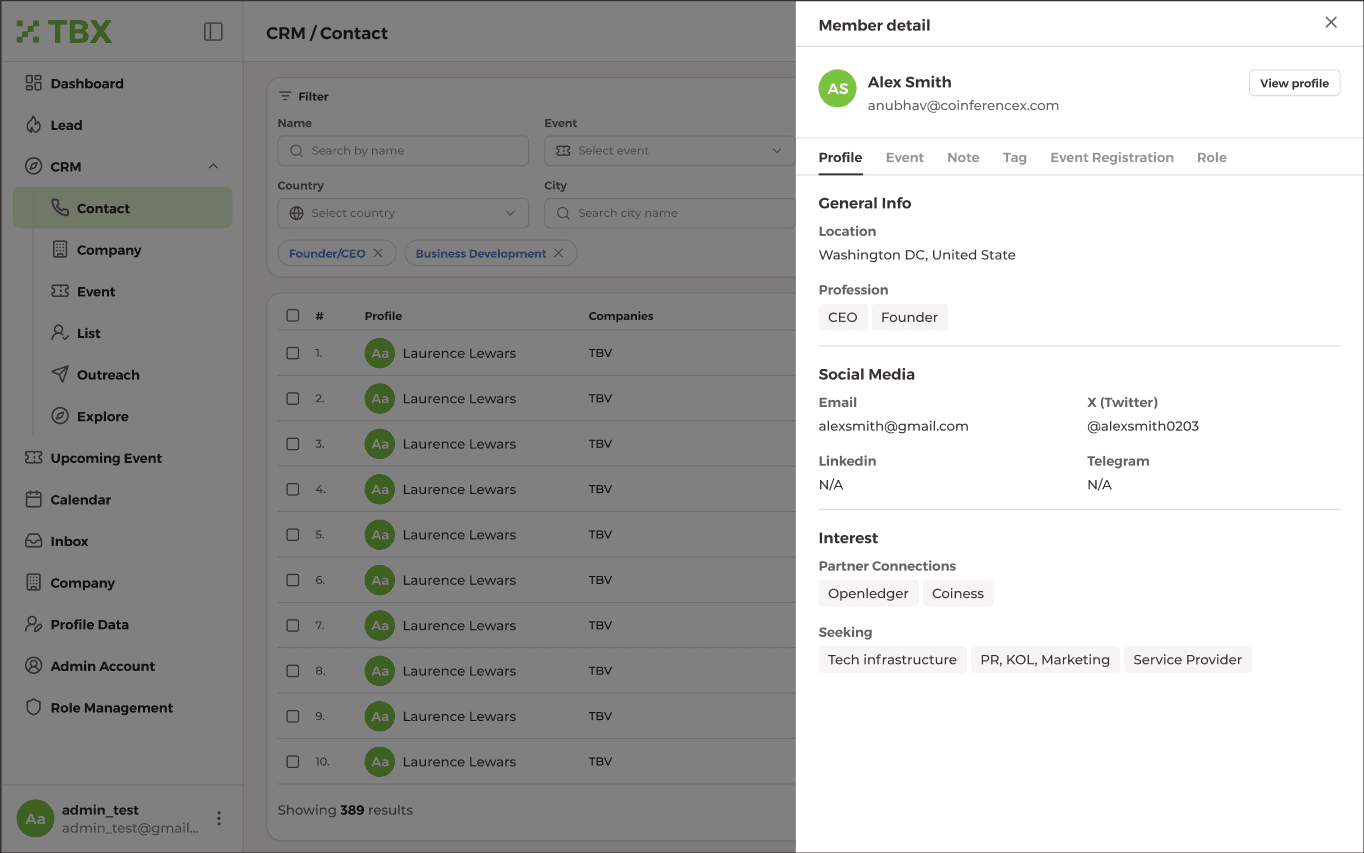Click the PR, KOL, Marketing tag
The height and width of the screenshot is (853, 1364).
click(x=1045, y=659)
